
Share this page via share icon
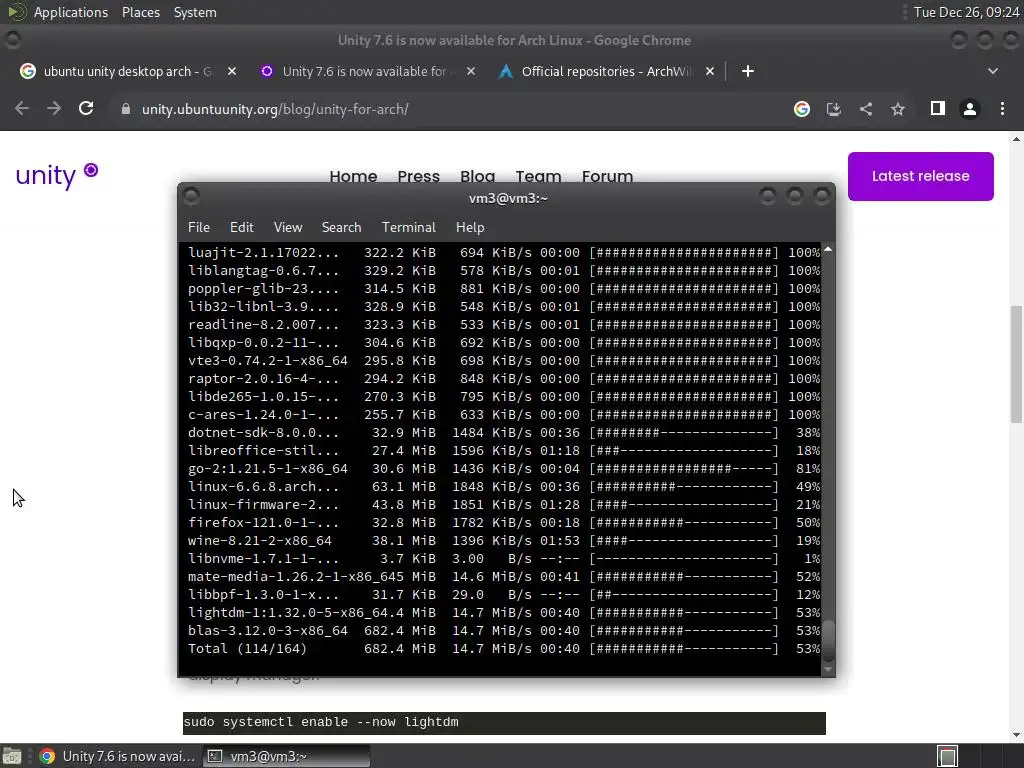(x=866, y=109)
